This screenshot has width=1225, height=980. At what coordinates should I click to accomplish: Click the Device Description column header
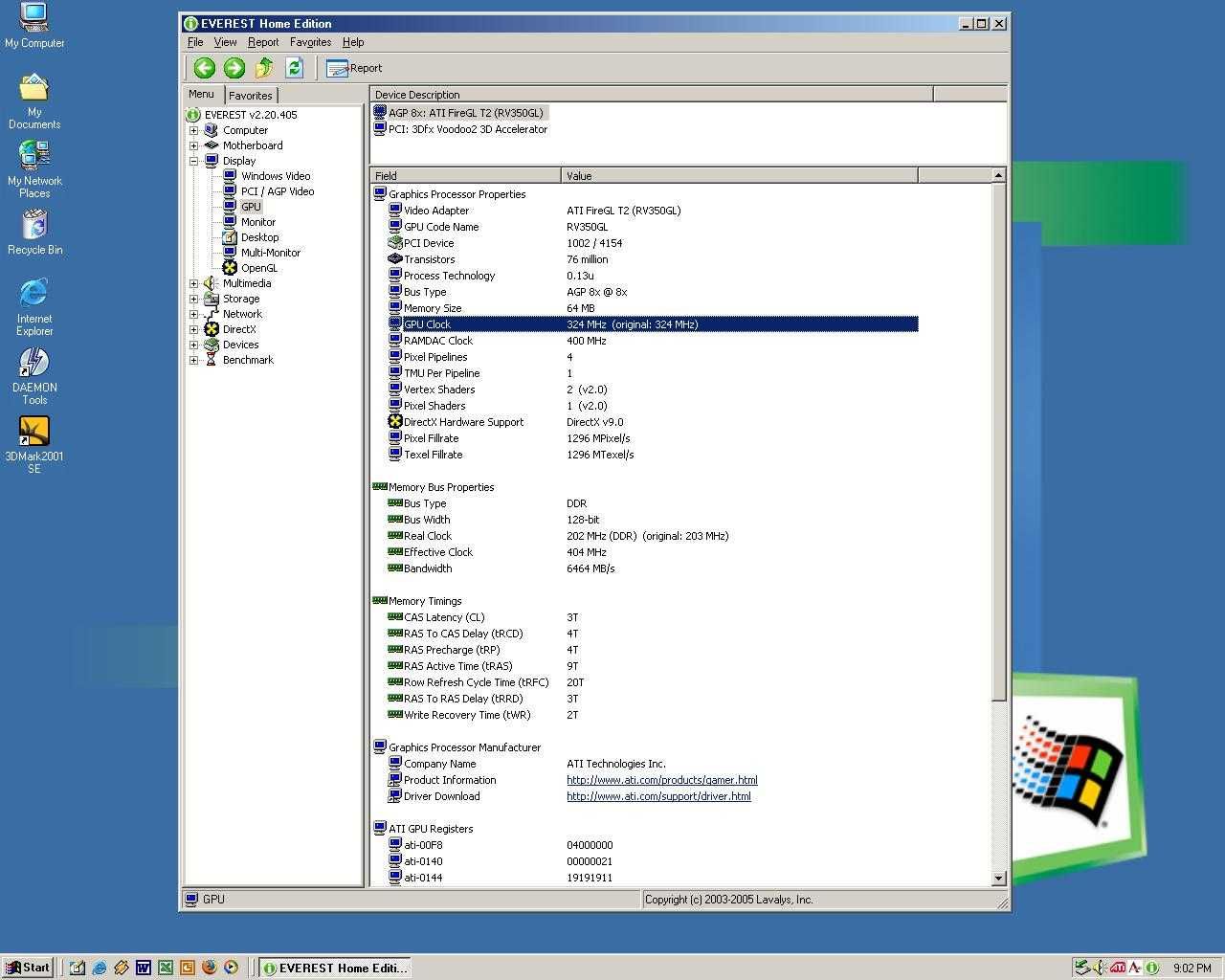click(651, 94)
